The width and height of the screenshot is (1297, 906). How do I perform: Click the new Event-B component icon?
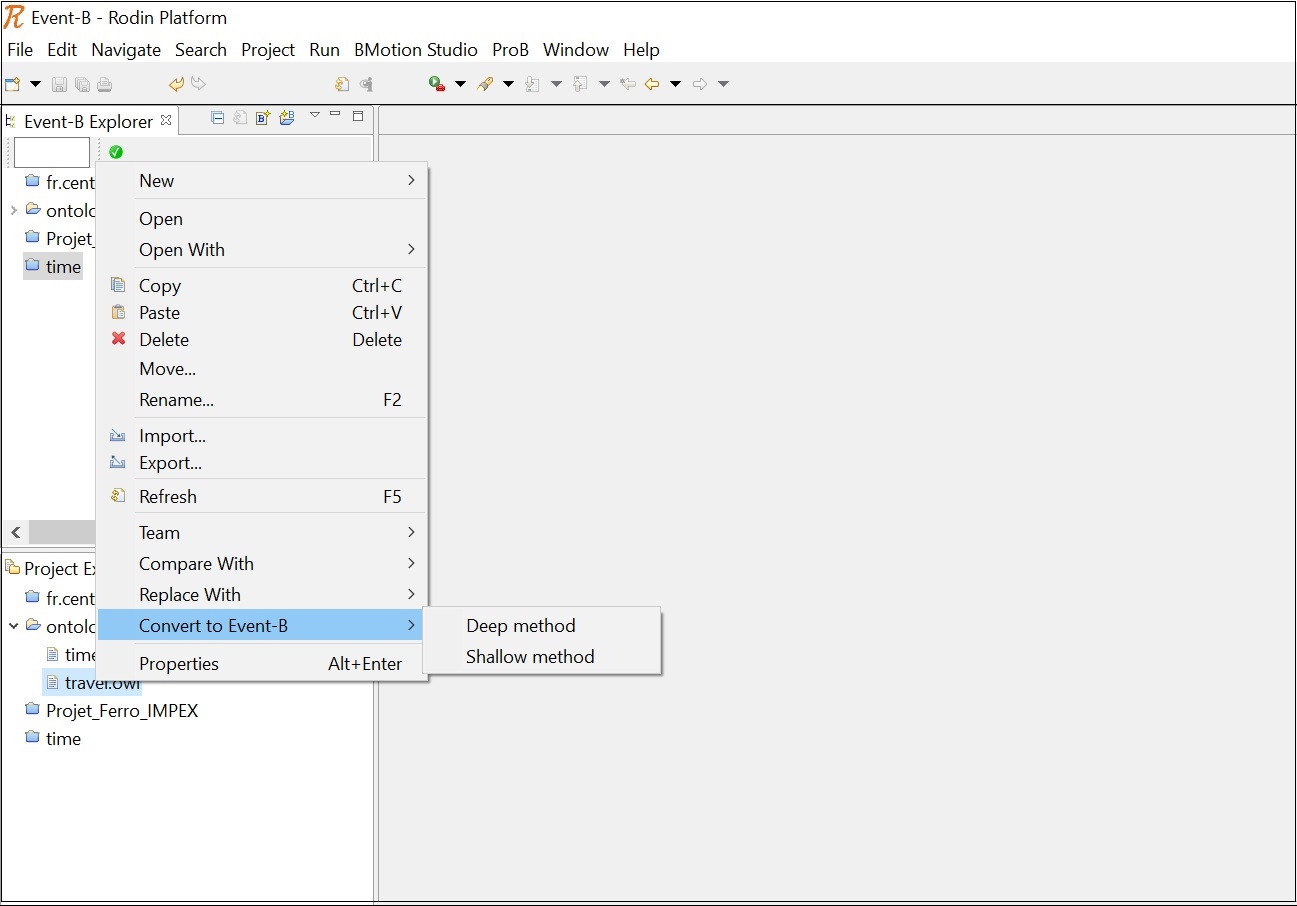point(263,118)
